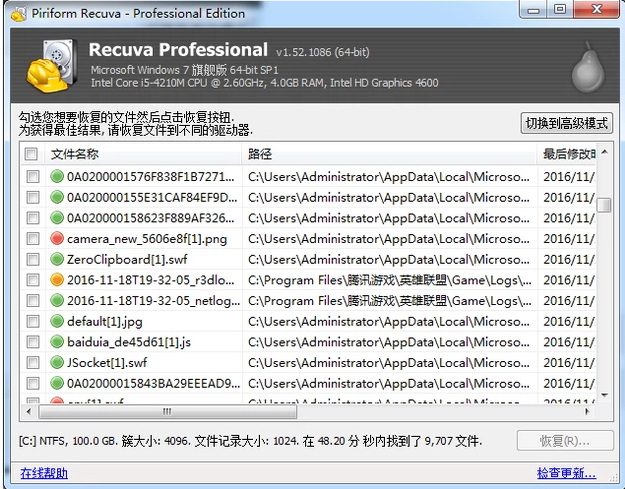Viewport: 625px width, 489px height.
Task: Check the box for 0A0200001576F838F1B7271 file
Action: click(33, 176)
